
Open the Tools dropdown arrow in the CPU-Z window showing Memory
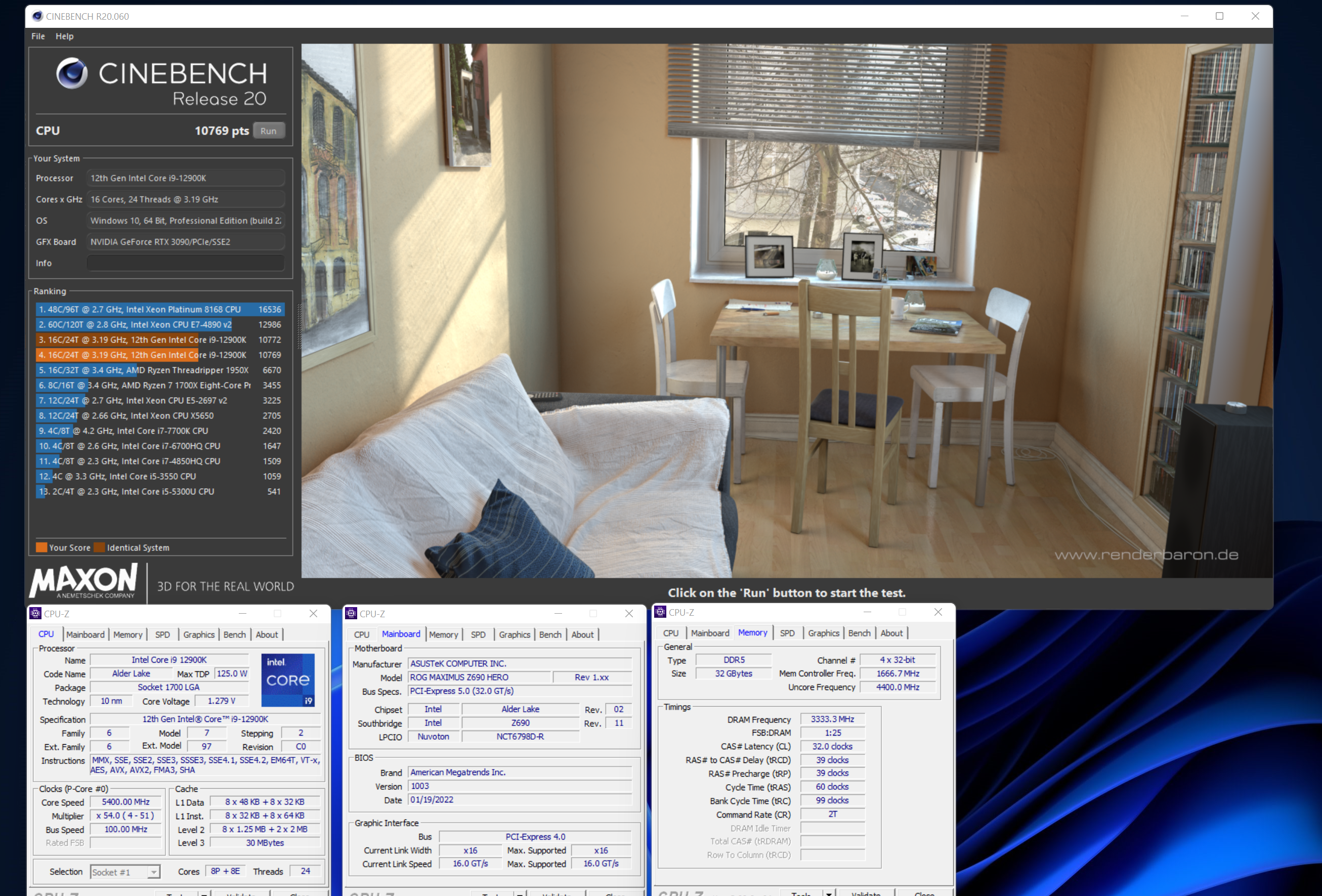point(829,894)
